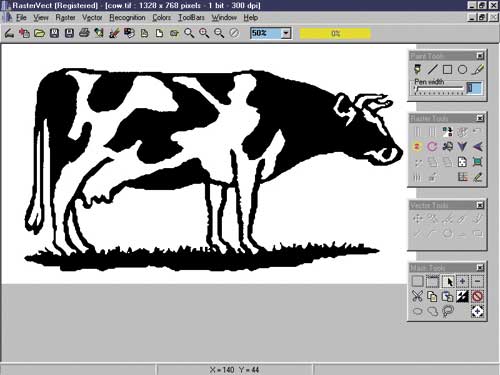The height and width of the screenshot is (375, 500).
Task: Toggle the arrow pointer mask selection tool
Action: (448, 281)
